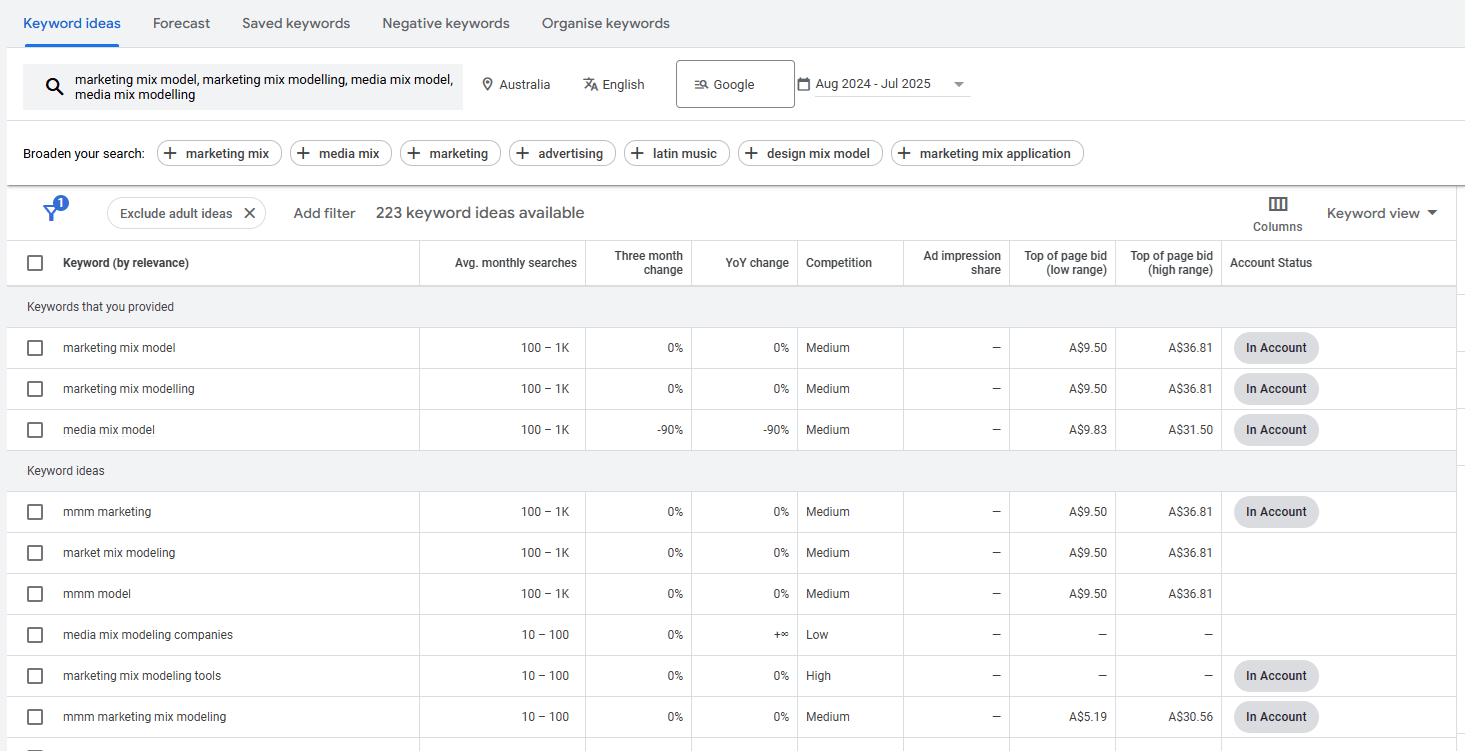Click the Add filter button
The width and height of the screenshot is (1465, 751).
[x=324, y=213]
